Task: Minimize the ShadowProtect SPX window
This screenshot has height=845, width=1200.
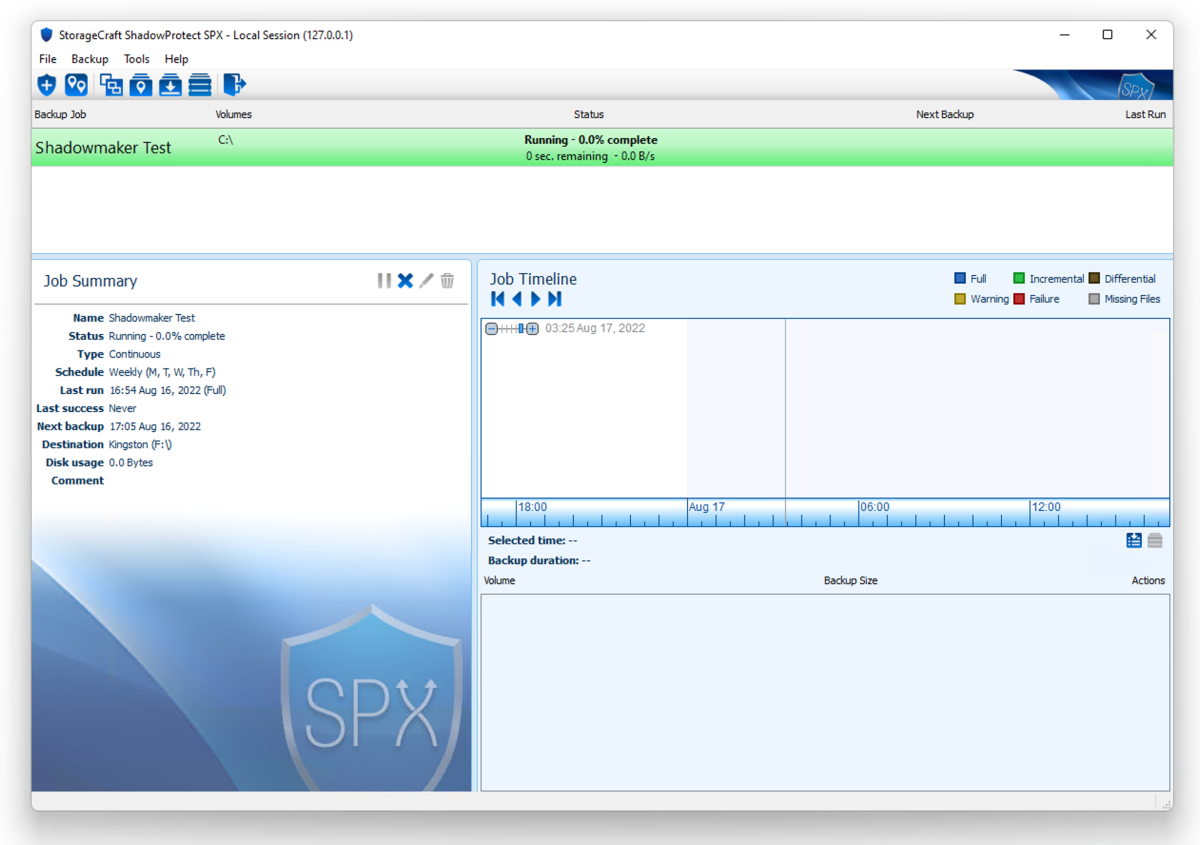Action: coord(1065,35)
